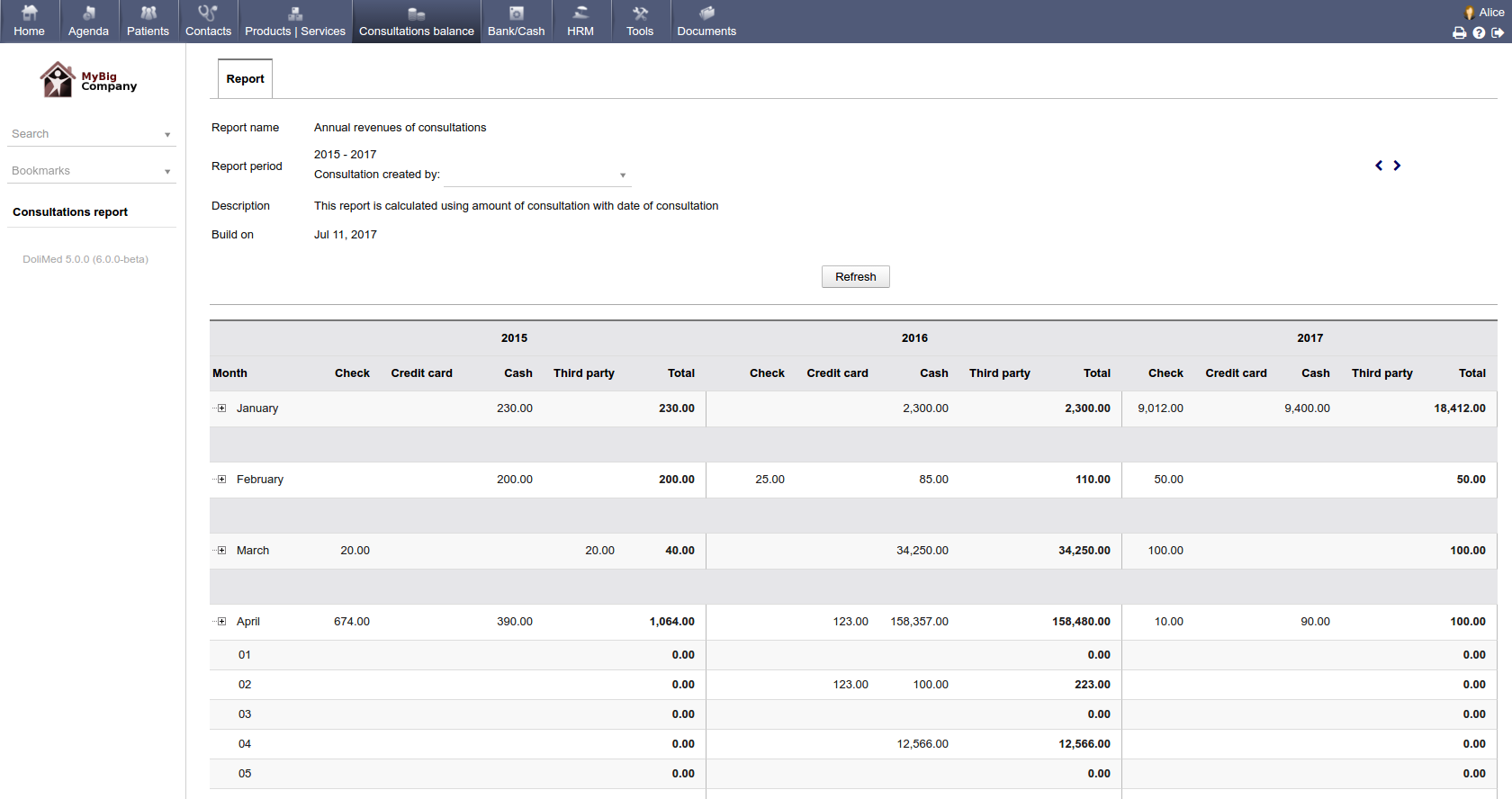Open the Search dropdown
The image size is (1512, 799).
click(91, 134)
